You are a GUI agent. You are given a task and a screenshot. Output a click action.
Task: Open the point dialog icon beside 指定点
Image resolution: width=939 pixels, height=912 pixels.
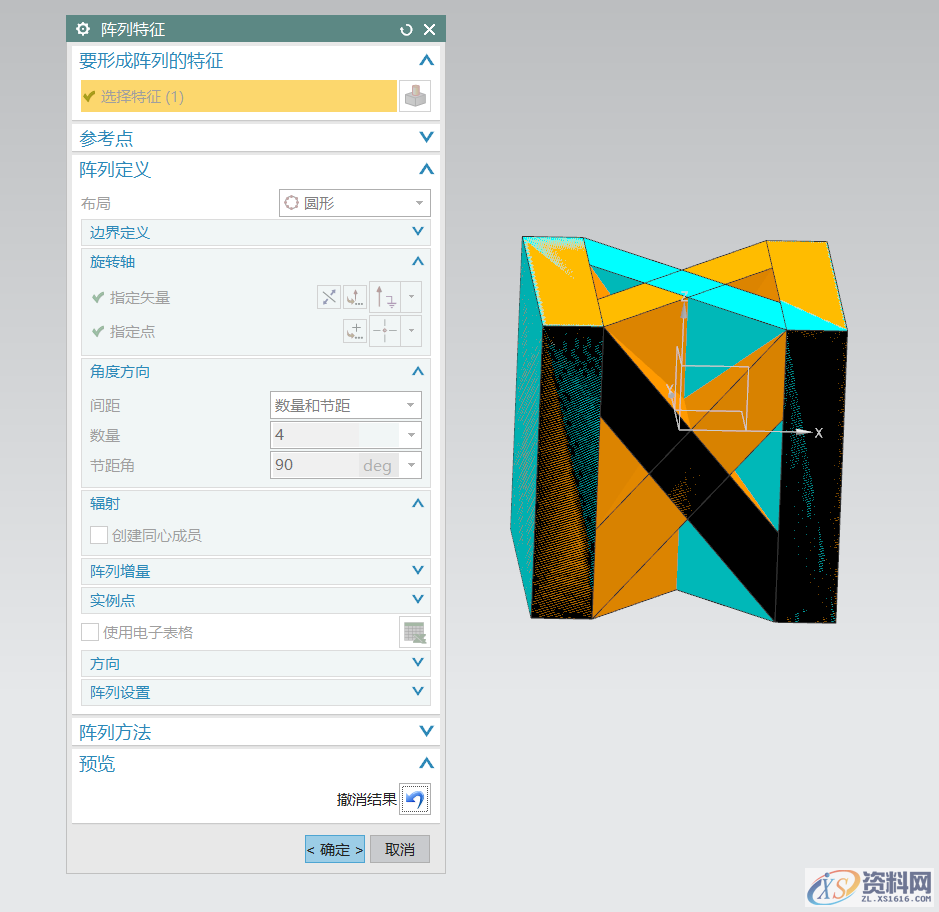[355, 330]
